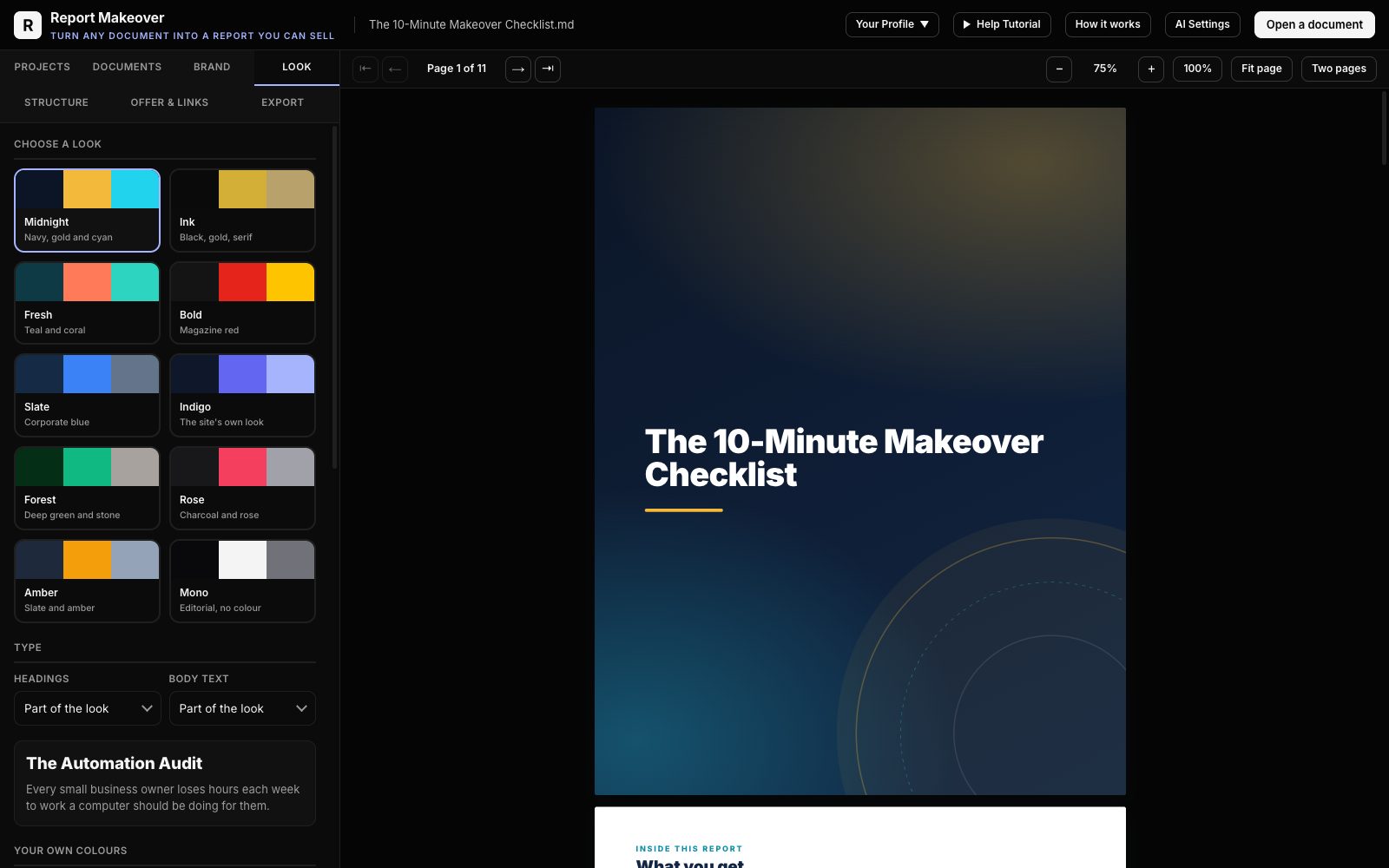Click How it works button
Image resolution: width=1389 pixels, height=868 pixels.
coord(1108,24)
